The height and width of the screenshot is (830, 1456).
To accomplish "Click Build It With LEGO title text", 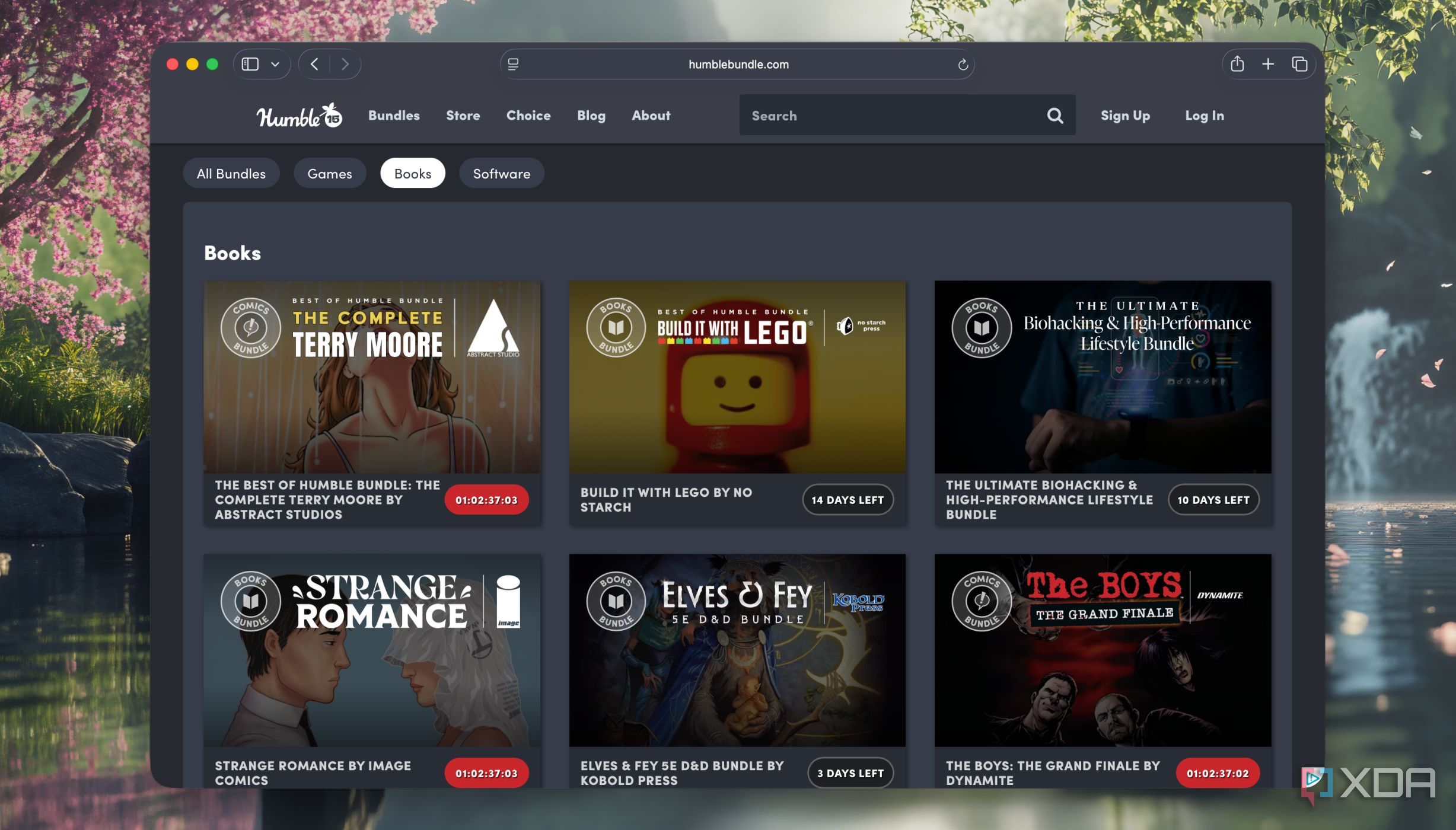I will coord(666,500).
